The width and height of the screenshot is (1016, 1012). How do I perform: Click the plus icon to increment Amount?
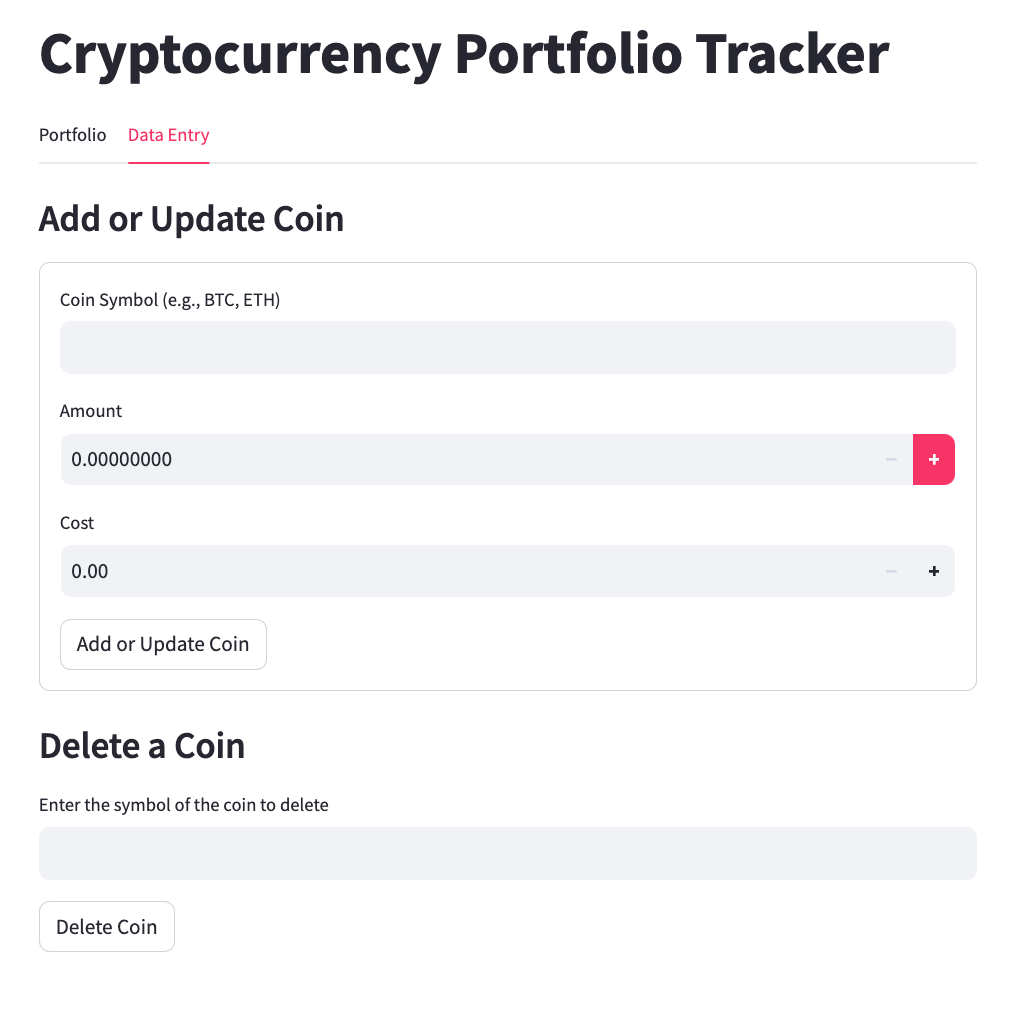click(x=933, y=459)
